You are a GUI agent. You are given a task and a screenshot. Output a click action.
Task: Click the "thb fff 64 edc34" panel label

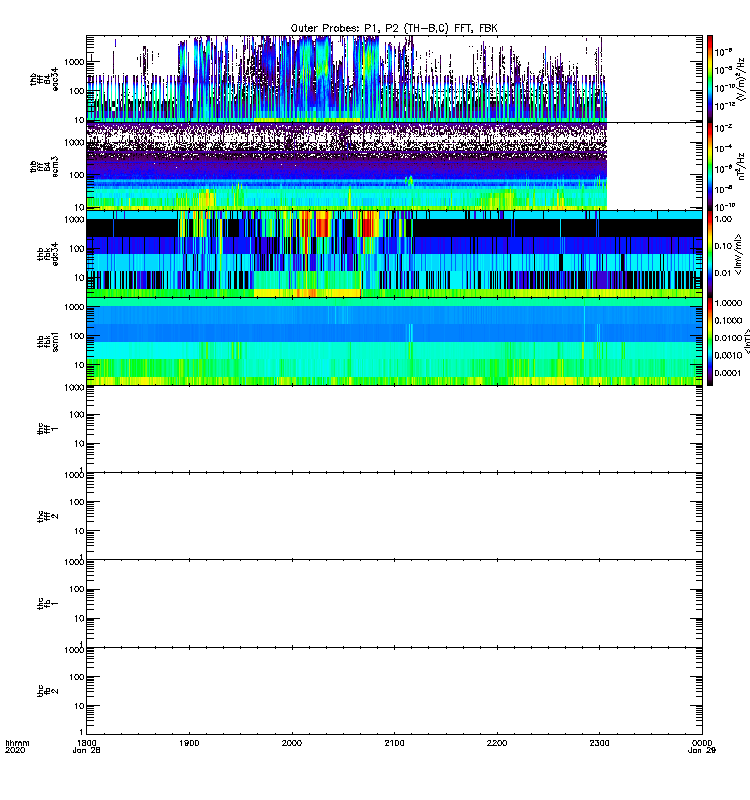[x=44, y=80]
